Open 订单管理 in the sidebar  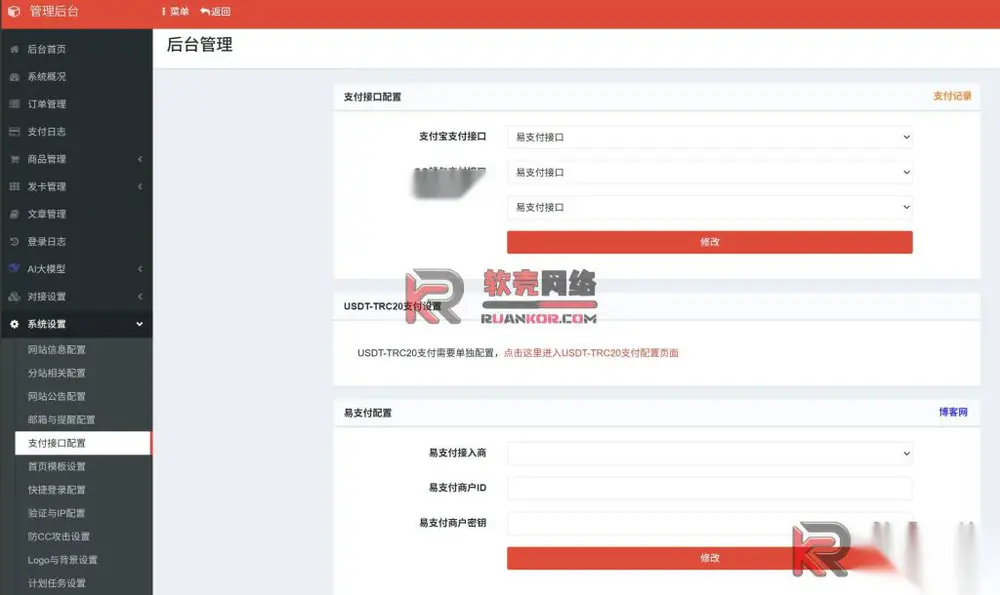(x=47, y=104)
